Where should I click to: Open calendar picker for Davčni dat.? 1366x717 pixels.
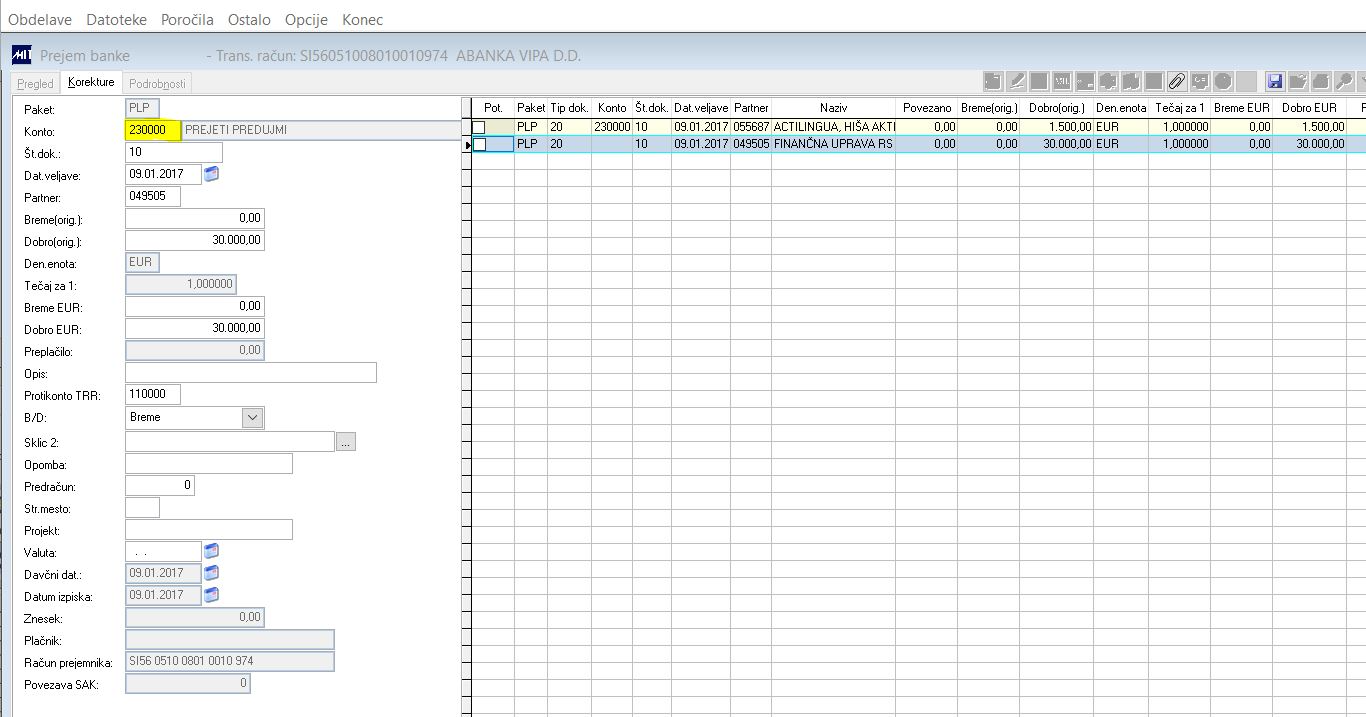coord(211,573)
